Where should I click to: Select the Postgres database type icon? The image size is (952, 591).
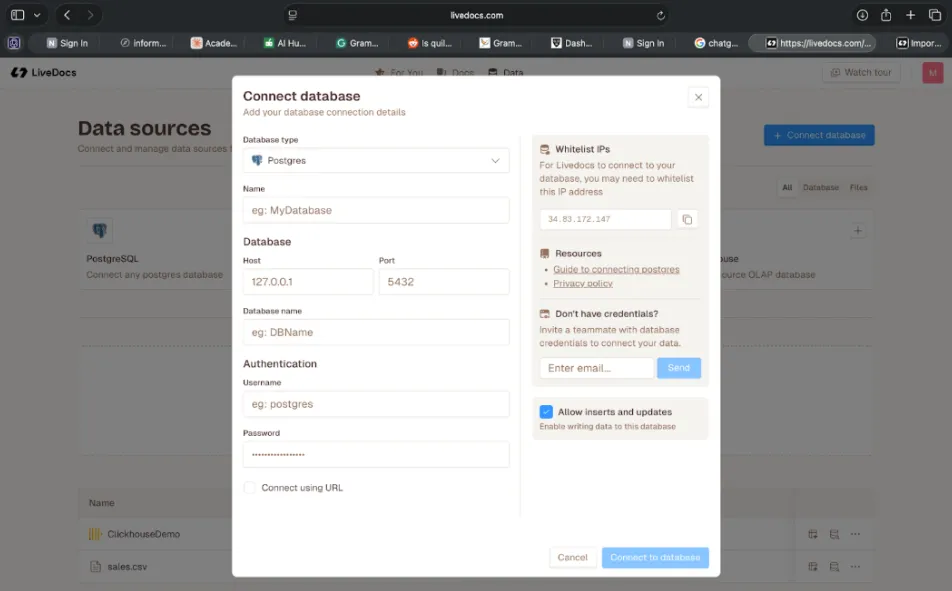click(257, 160)
